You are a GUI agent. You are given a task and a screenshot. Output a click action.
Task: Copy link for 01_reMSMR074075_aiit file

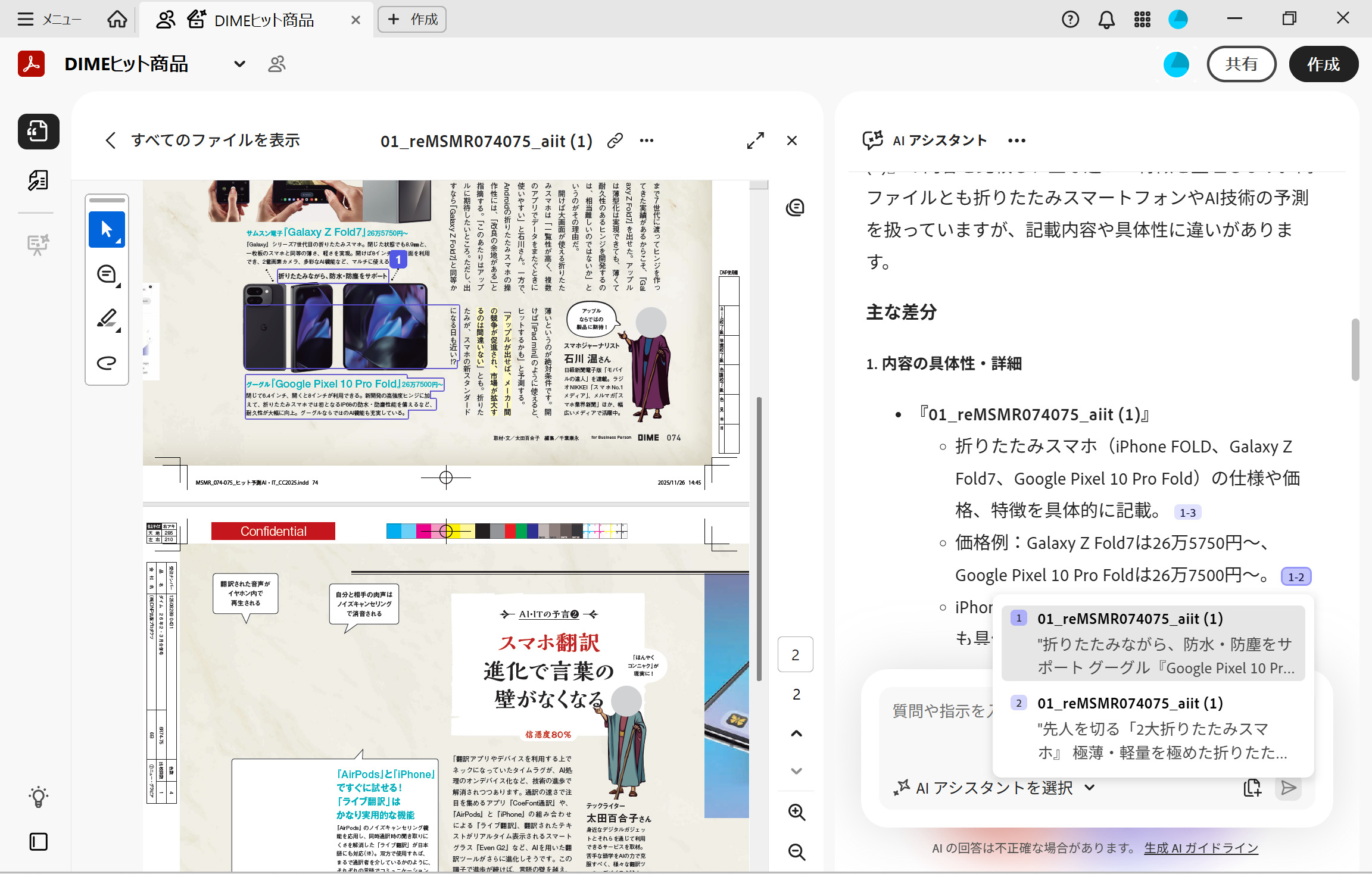615,141
